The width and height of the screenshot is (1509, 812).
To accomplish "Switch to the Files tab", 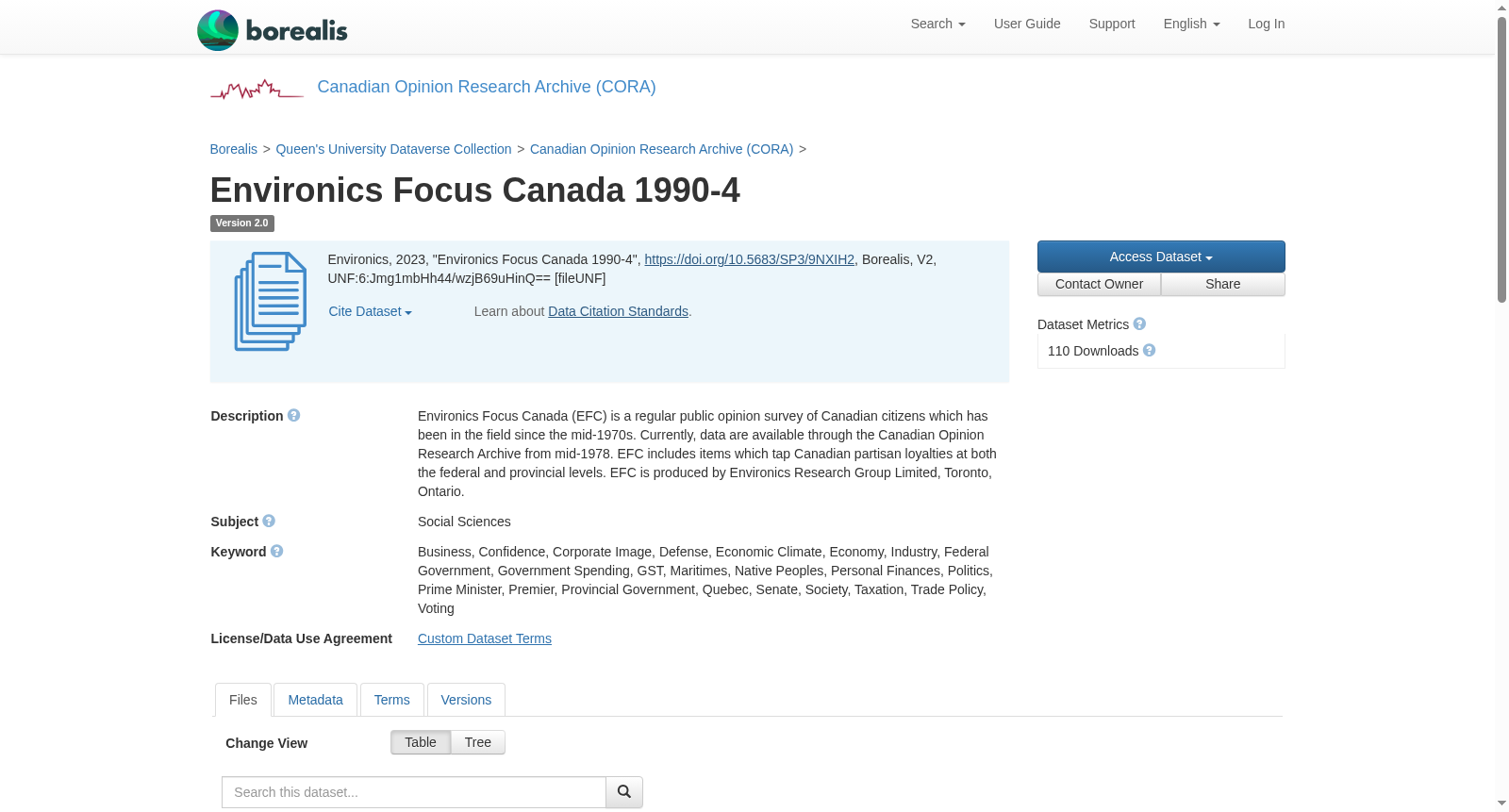I will (243, 700).
